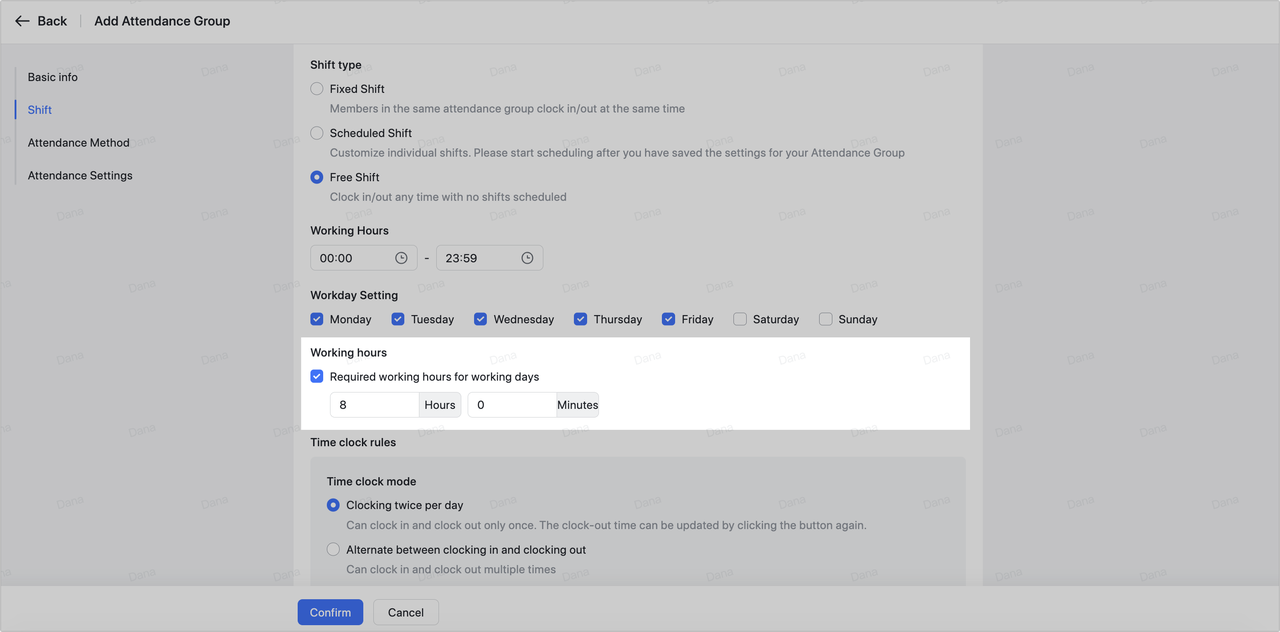Choose the Free Shift radio button

pos(317,177)
